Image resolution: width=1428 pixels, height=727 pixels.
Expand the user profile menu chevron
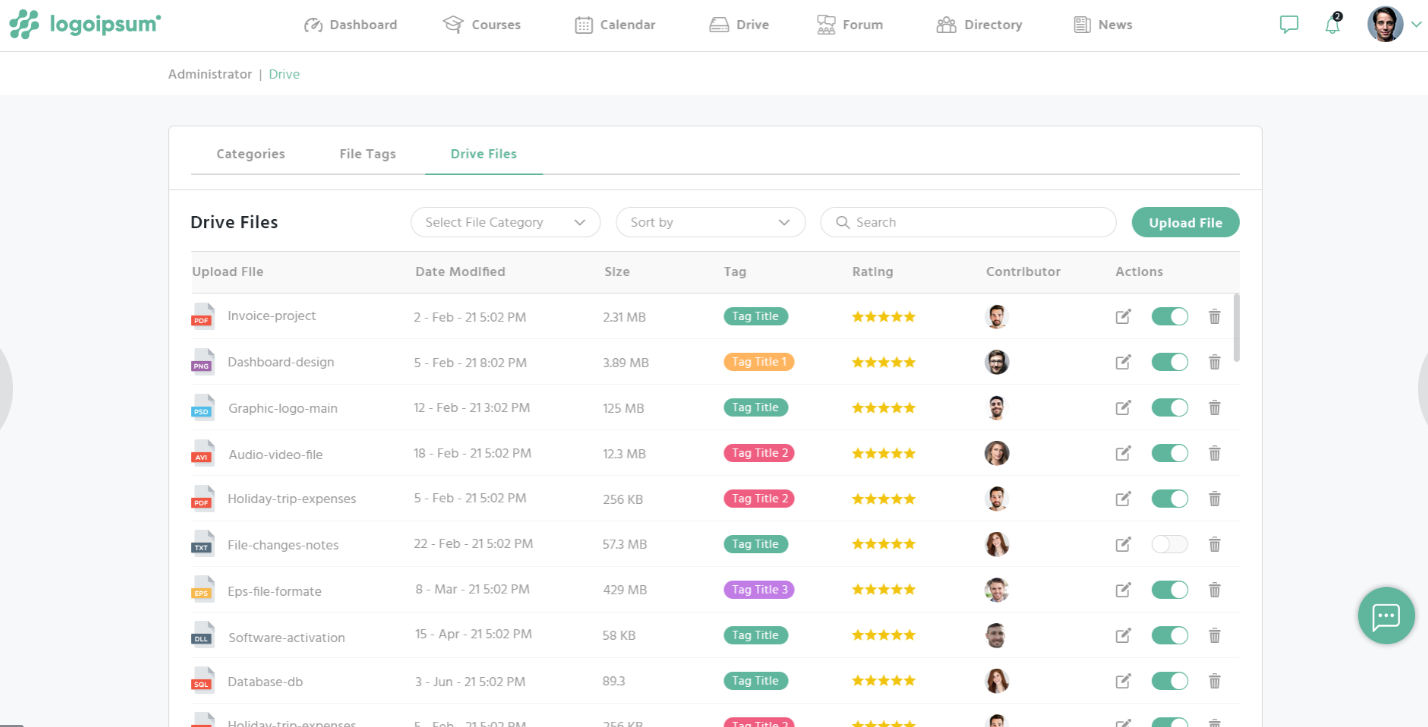point(1415,25)
